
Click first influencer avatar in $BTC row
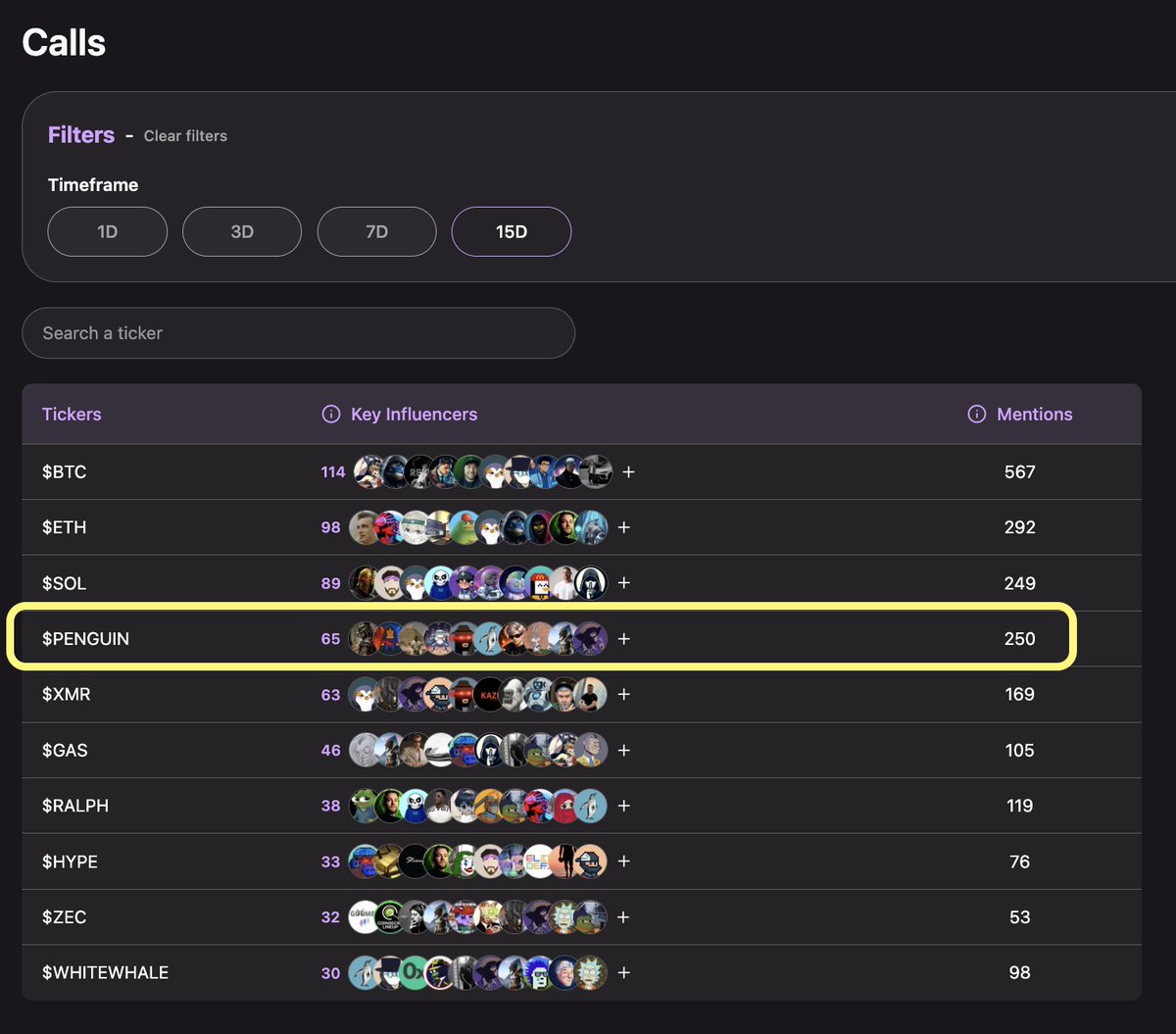(x=368, y=472)
